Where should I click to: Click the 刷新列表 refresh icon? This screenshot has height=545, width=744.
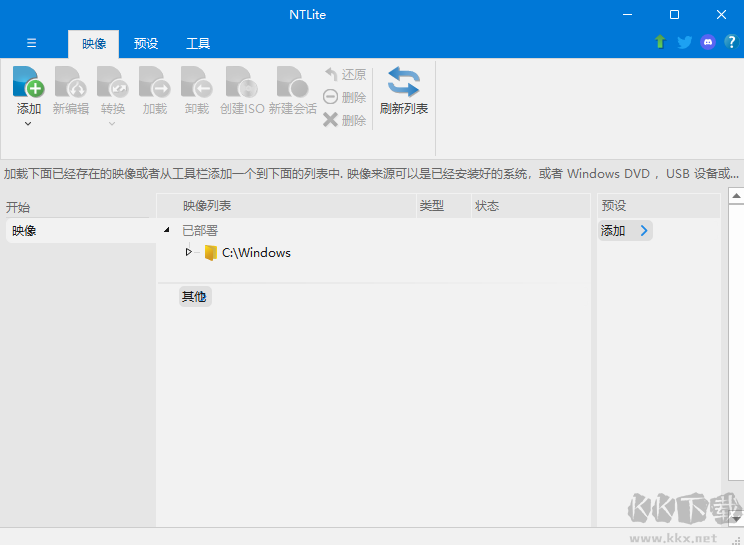tap(403, 82)
